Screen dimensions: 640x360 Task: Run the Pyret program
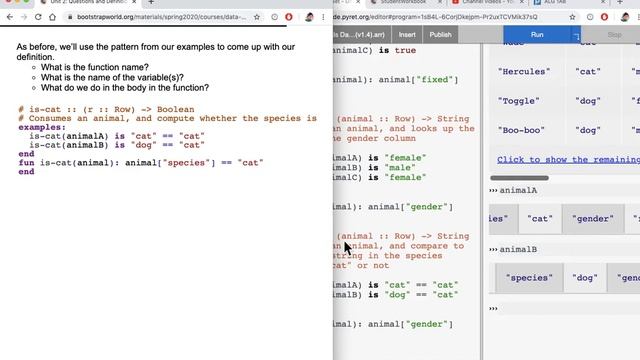[x=537, y=35]
